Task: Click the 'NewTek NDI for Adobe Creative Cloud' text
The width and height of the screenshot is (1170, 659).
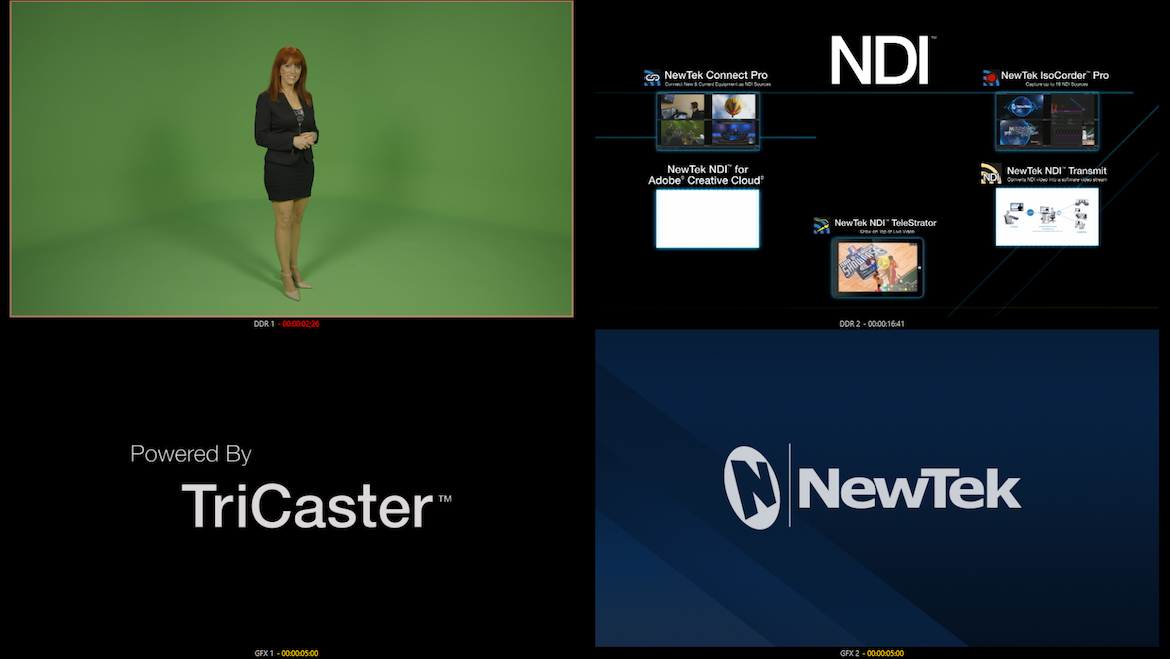Action: click(706, 175)
